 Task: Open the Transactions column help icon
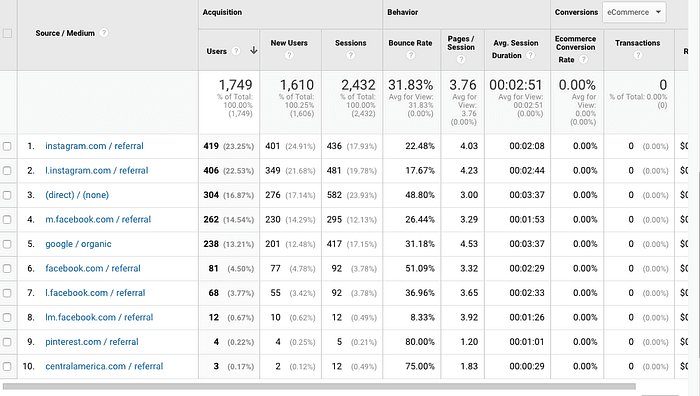coord(638,55)
